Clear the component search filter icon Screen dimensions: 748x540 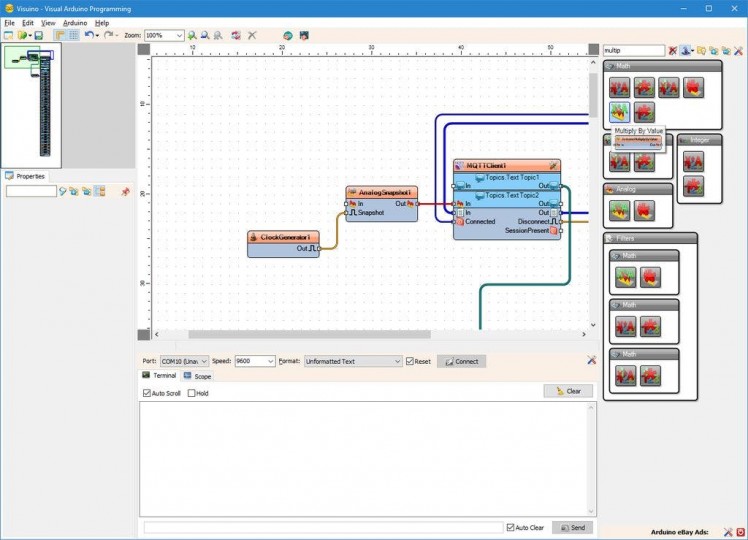click(x=673, y=50)
